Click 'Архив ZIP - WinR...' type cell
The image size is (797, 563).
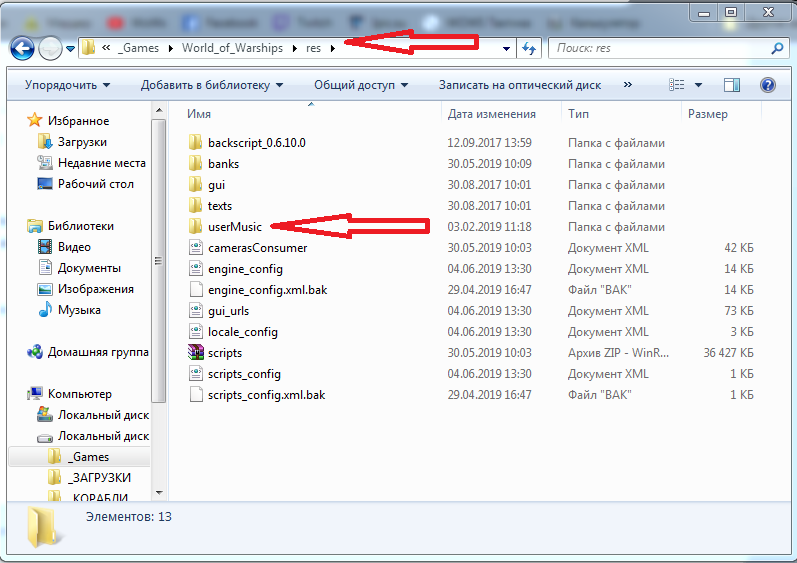(x=618, y=352)
